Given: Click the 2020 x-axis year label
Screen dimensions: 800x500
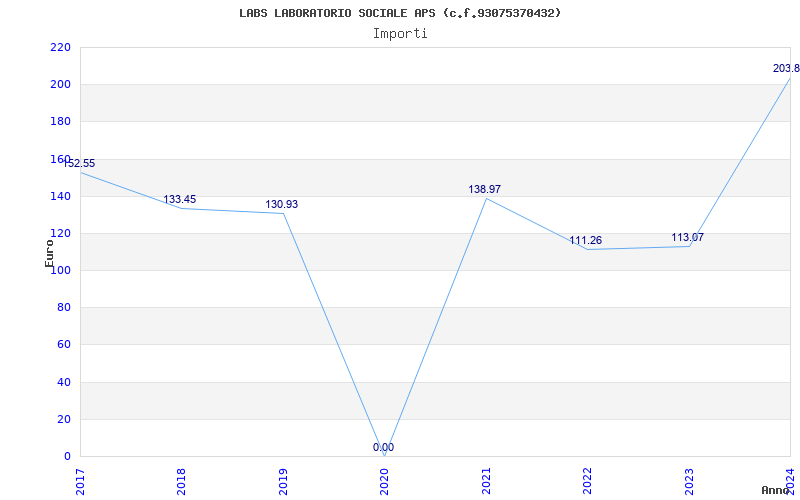Looking at the screenshot, I should 384,482.
